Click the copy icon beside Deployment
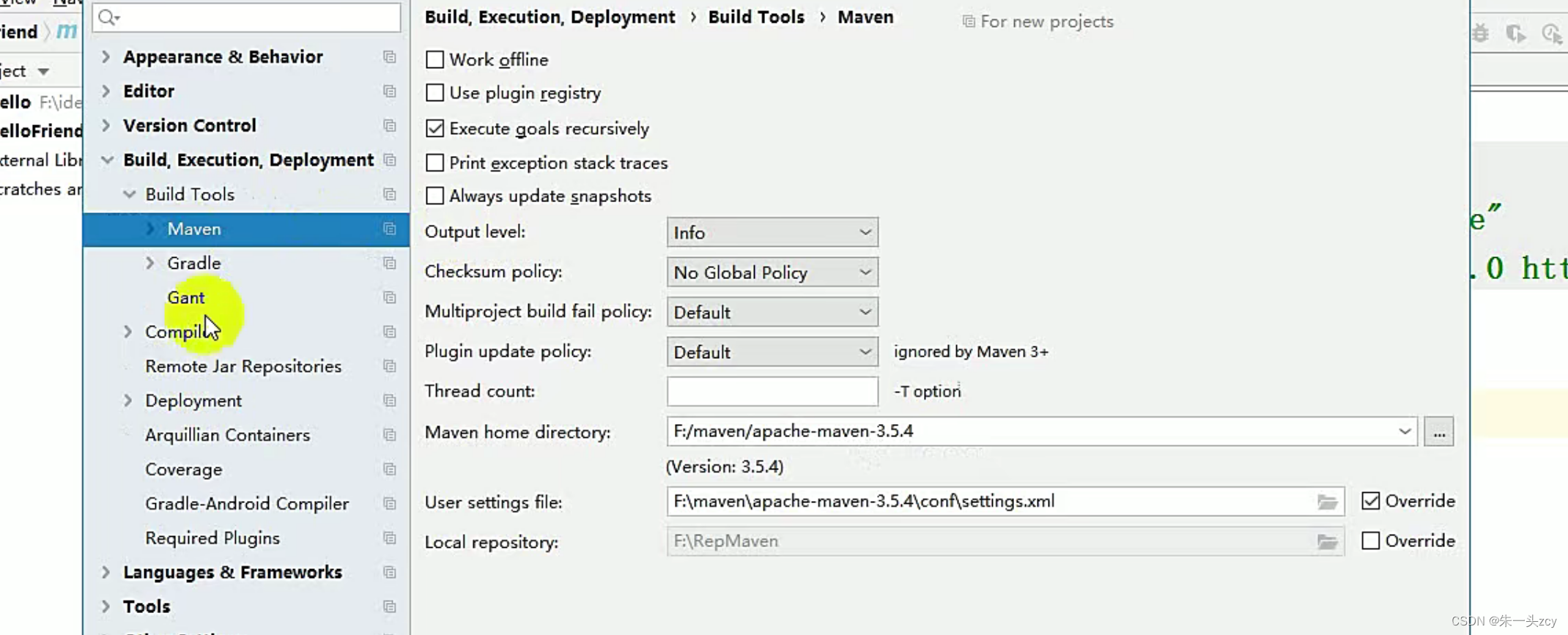 (390, 401)
